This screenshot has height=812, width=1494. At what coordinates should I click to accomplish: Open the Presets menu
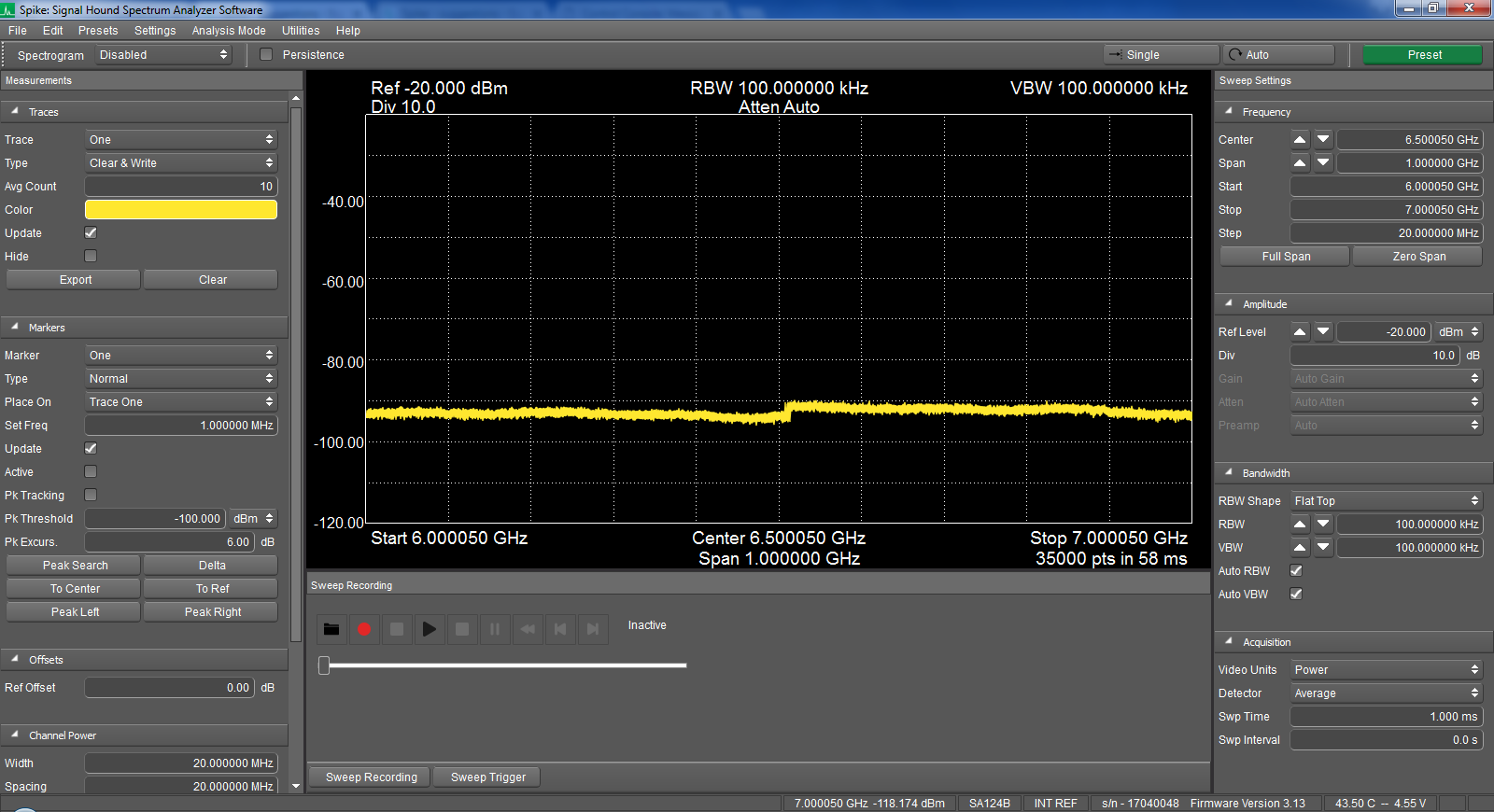pyautogui.click(x=98, y=30)
